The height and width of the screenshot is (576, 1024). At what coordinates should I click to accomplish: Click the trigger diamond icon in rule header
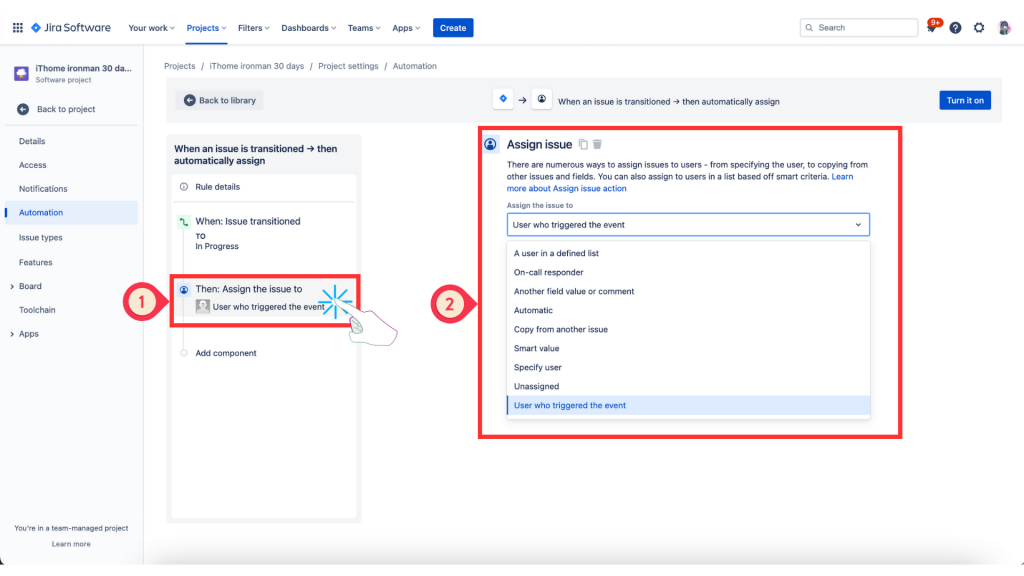503,99
